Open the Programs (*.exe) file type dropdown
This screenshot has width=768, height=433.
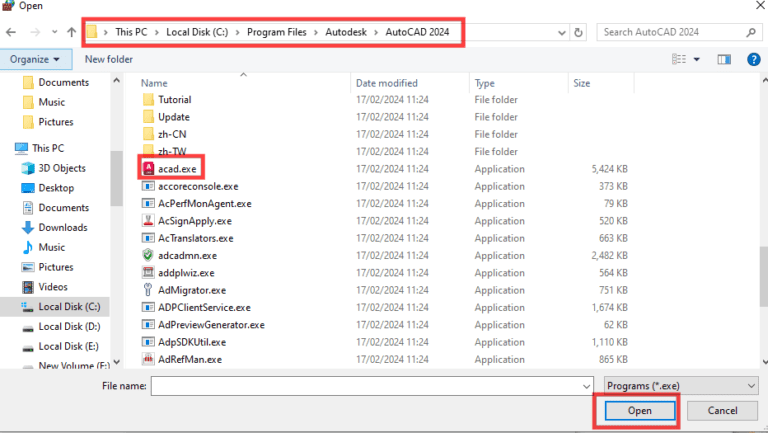point(681,385)
